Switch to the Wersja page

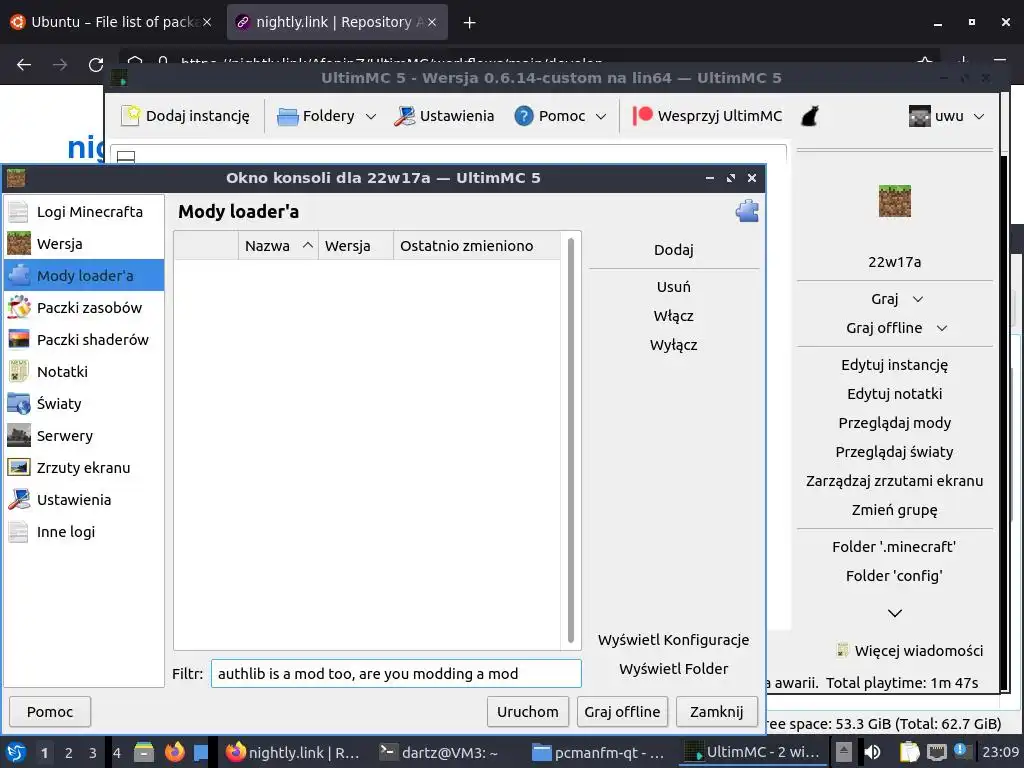coord(84,244)
